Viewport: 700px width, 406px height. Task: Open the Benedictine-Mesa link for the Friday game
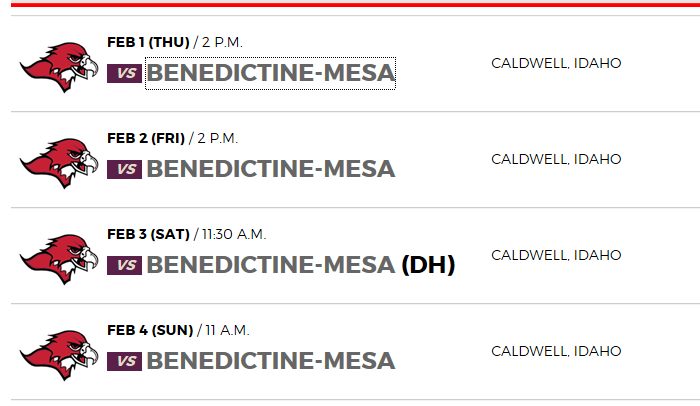[x=270, y=169]
